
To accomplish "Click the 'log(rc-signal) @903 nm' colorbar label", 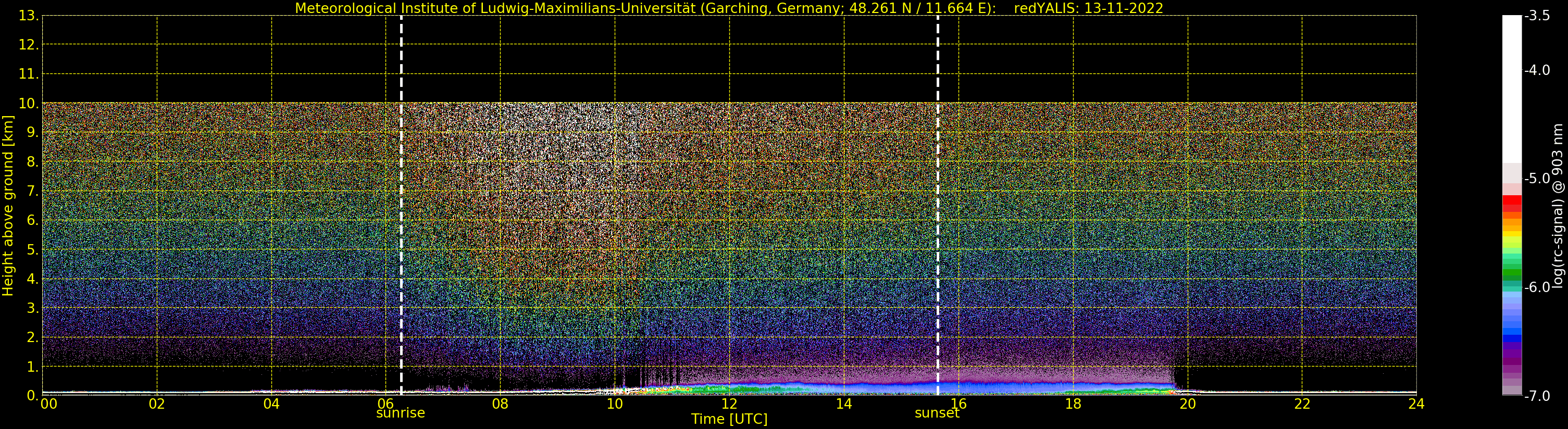I will tap(1558, 206).
